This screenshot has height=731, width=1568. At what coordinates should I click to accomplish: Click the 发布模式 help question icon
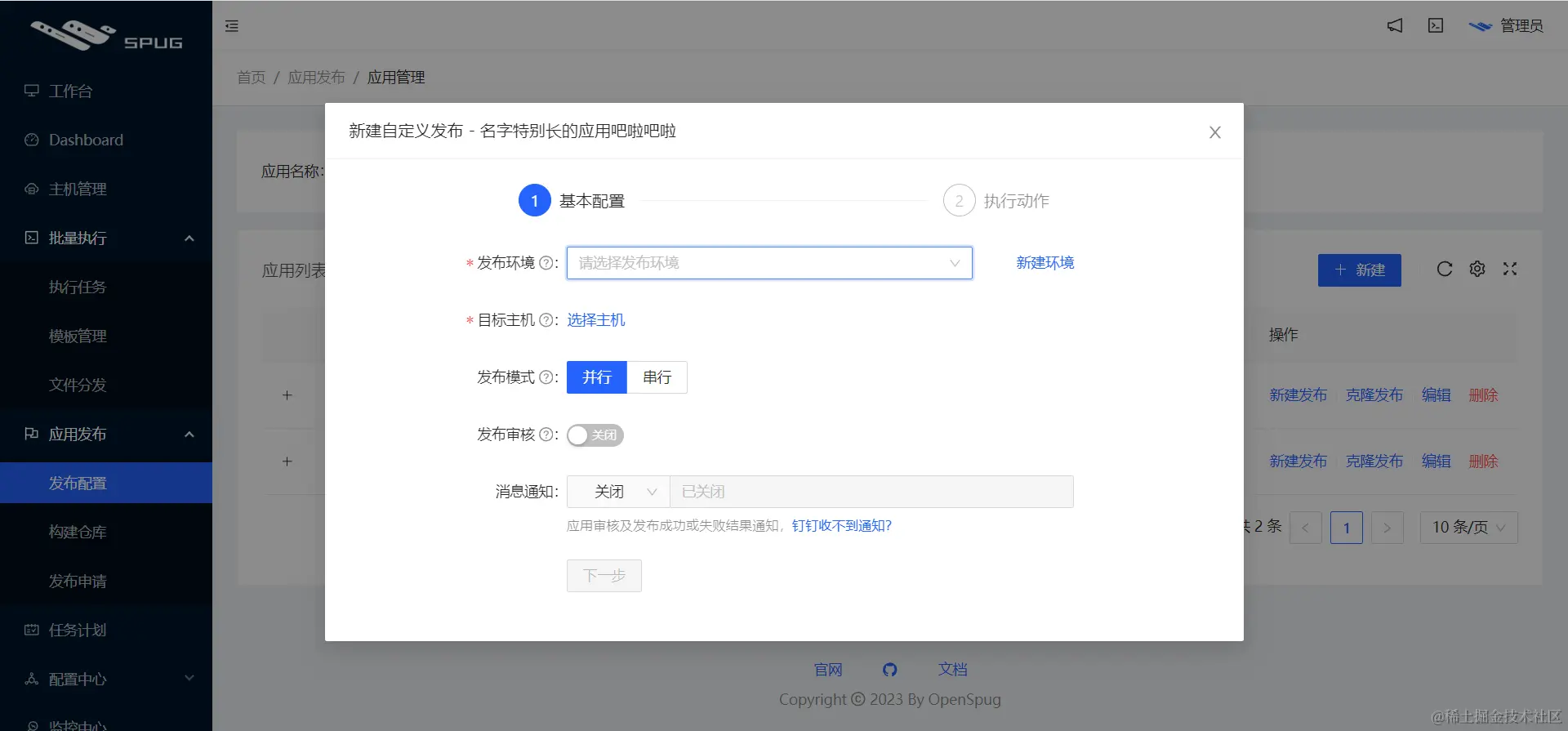click(x=546, y=377)
